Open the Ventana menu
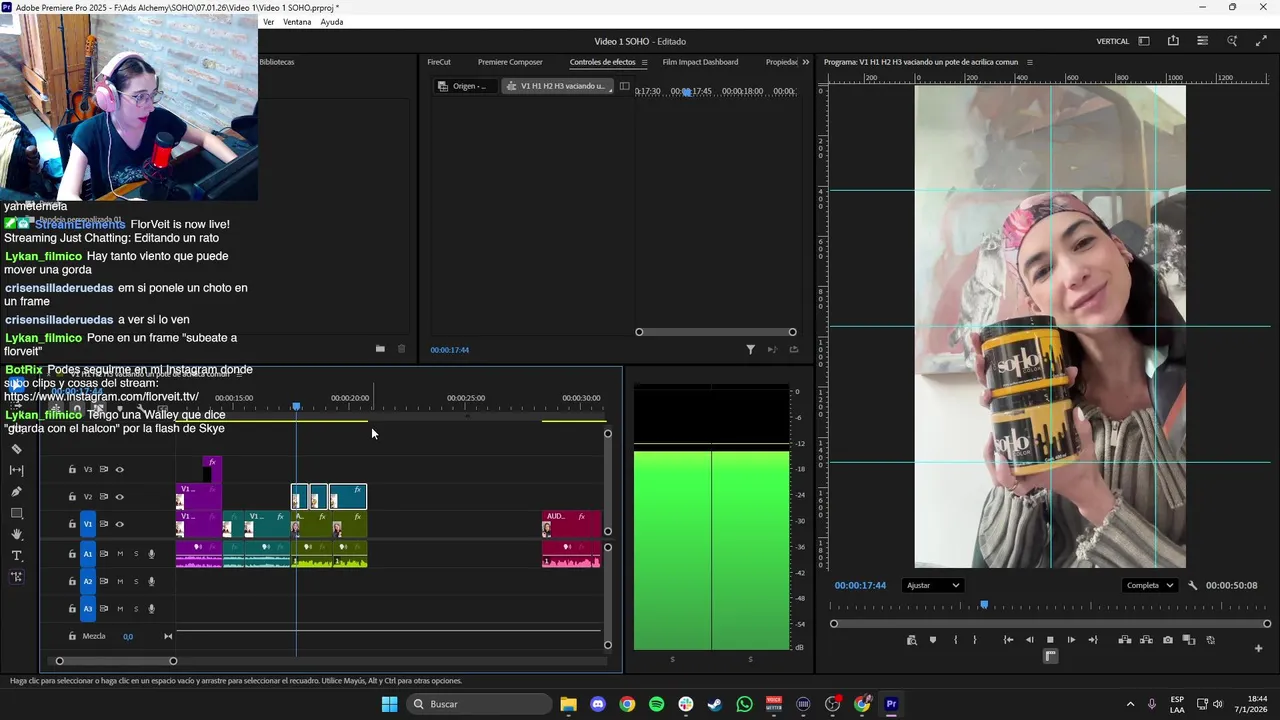 pyautogui.click(x=297, y=22)
